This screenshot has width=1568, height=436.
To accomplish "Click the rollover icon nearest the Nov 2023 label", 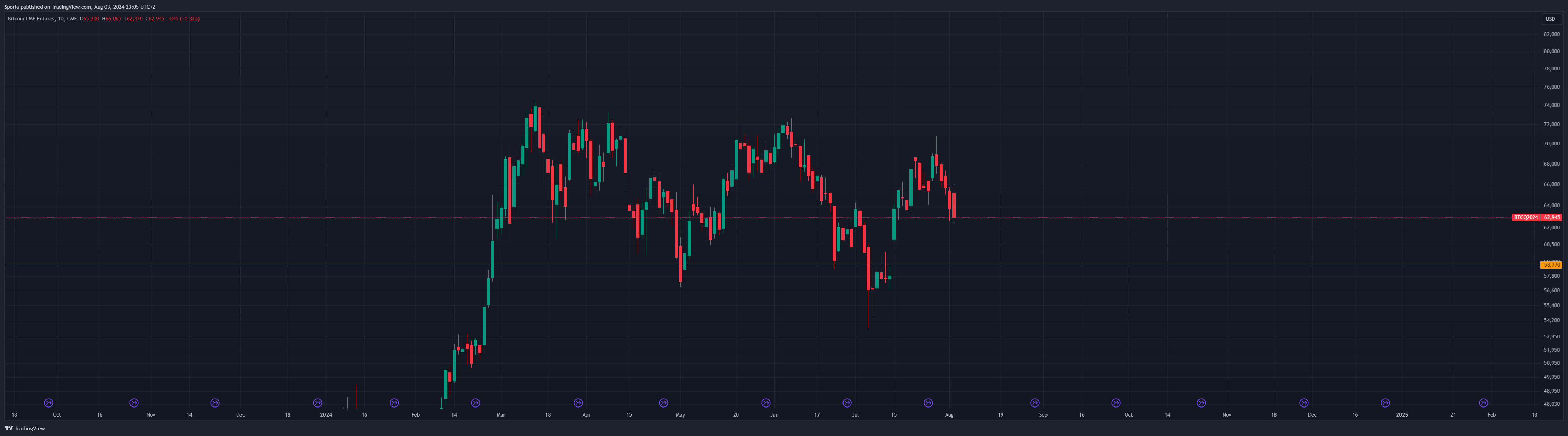I will click(134, 403).
